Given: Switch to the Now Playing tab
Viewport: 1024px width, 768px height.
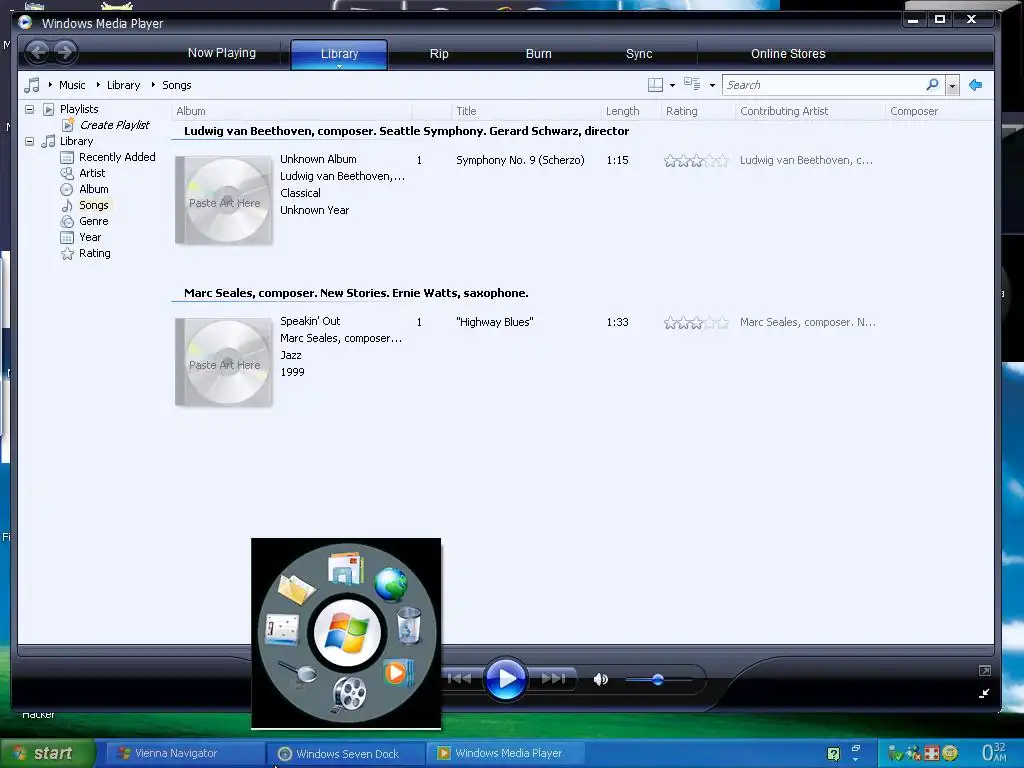Looking at the screenshot, I should (221, 53).
